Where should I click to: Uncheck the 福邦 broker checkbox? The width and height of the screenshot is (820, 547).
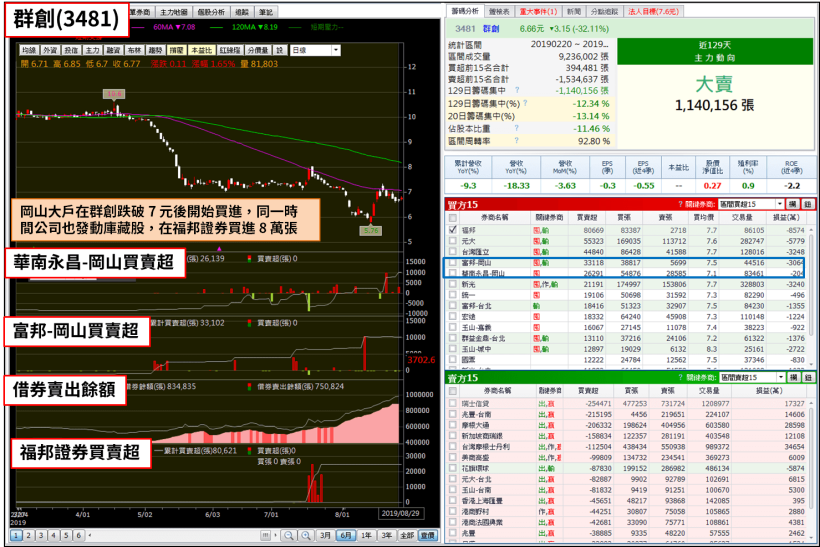(453, 230)
